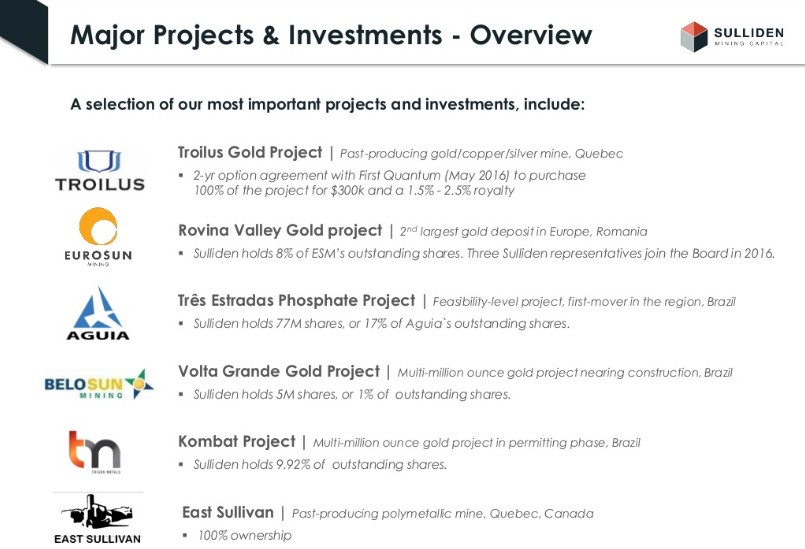Click the slide title 'Major Projects & Investments'

coord(330,35)
